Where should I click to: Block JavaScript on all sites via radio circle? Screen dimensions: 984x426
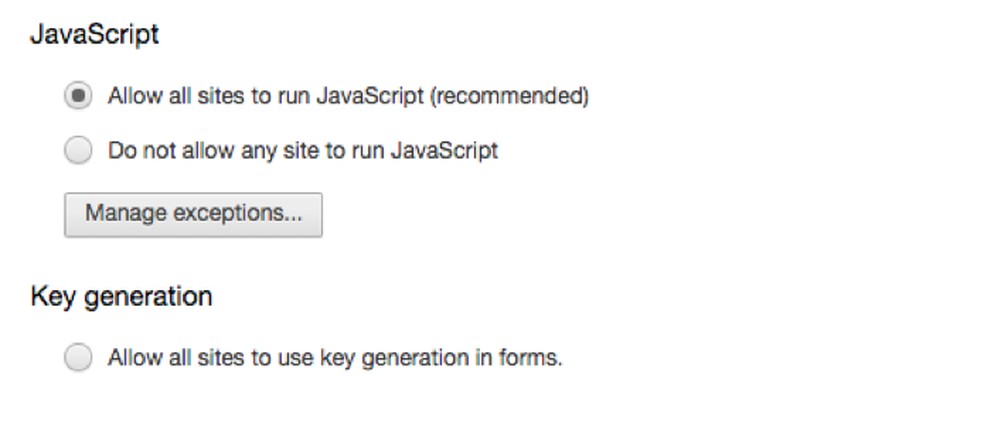pos(77,151)
